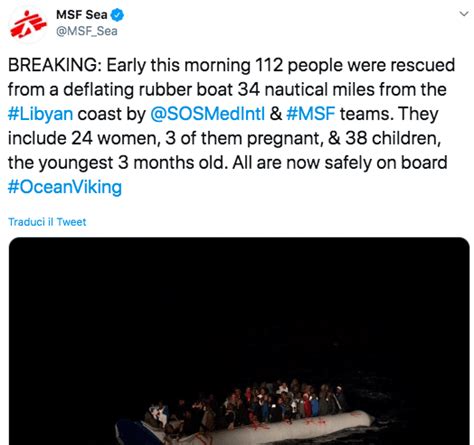
Task: Click the tweet text '34 nautical miles'
Action: pos(306,89)
